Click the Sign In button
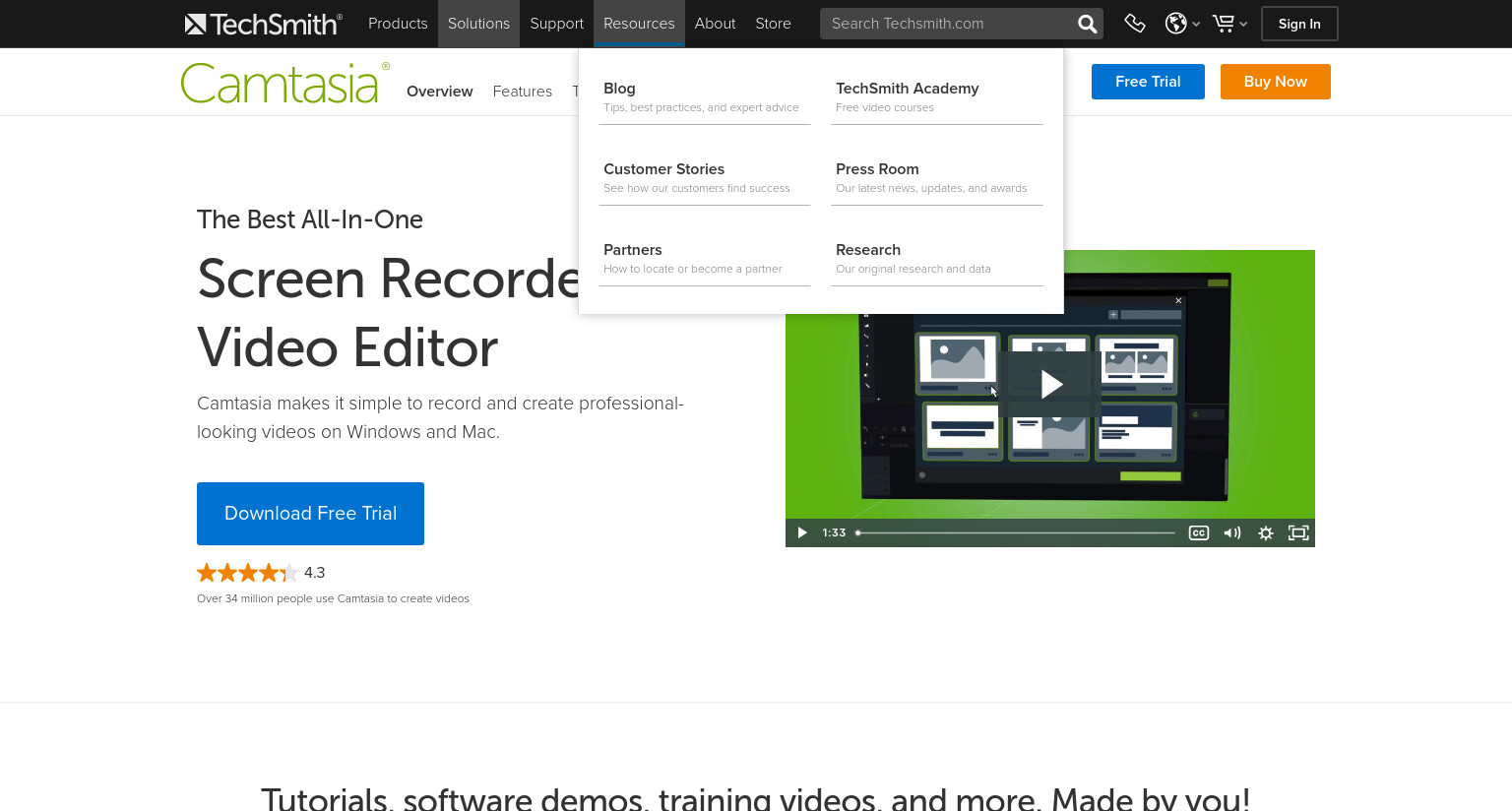This screenshot has height=811, width=1512. 1299,24
